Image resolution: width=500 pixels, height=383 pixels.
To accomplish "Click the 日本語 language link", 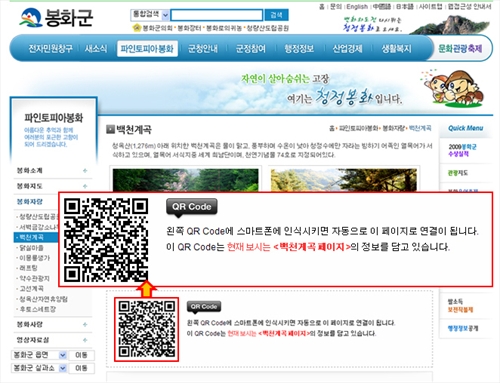I will [405, 7].
